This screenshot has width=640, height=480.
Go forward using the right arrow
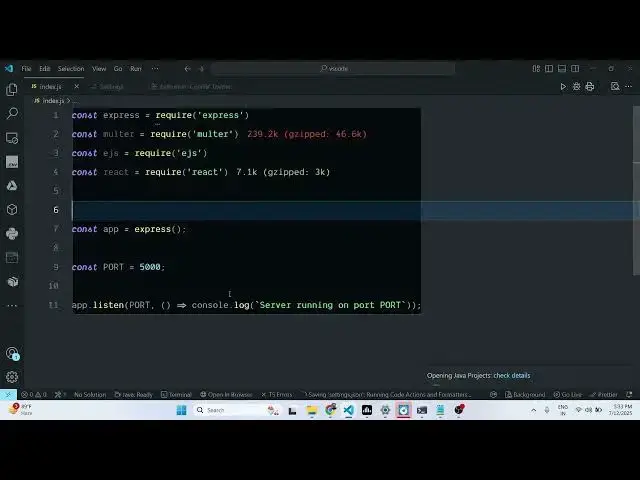pos(201,69)
